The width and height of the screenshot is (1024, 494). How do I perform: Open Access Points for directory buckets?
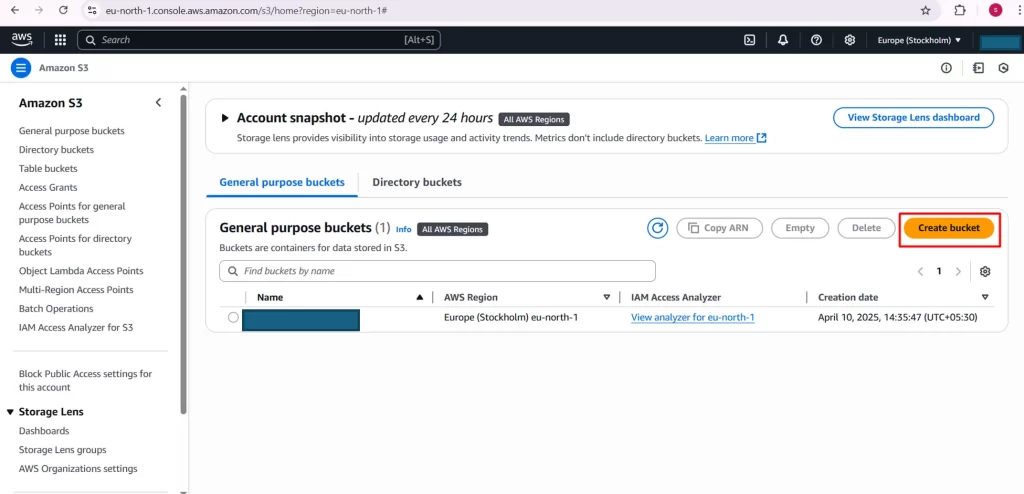75,245
